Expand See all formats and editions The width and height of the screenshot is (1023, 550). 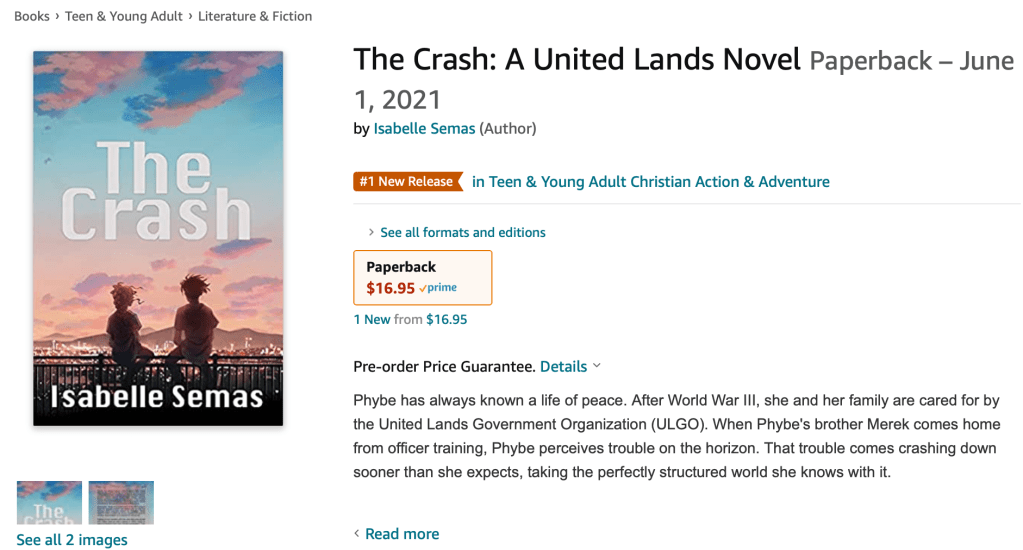click(x=463, y=232)
